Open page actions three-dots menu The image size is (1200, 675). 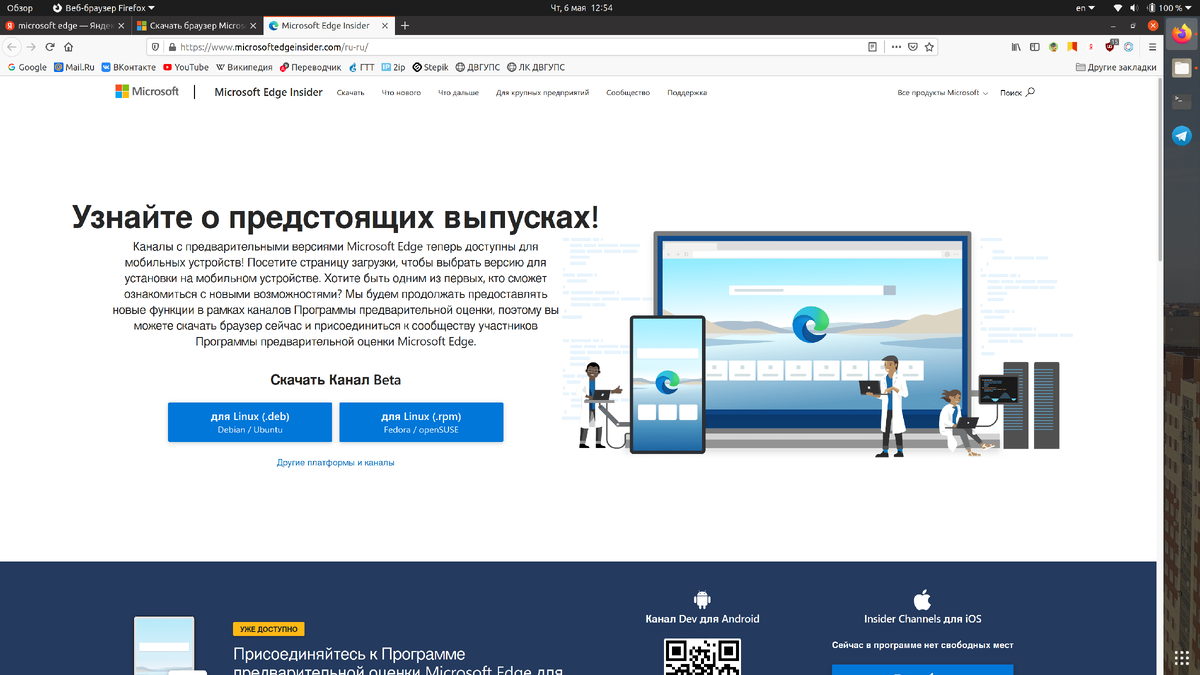tap(895, 47)
